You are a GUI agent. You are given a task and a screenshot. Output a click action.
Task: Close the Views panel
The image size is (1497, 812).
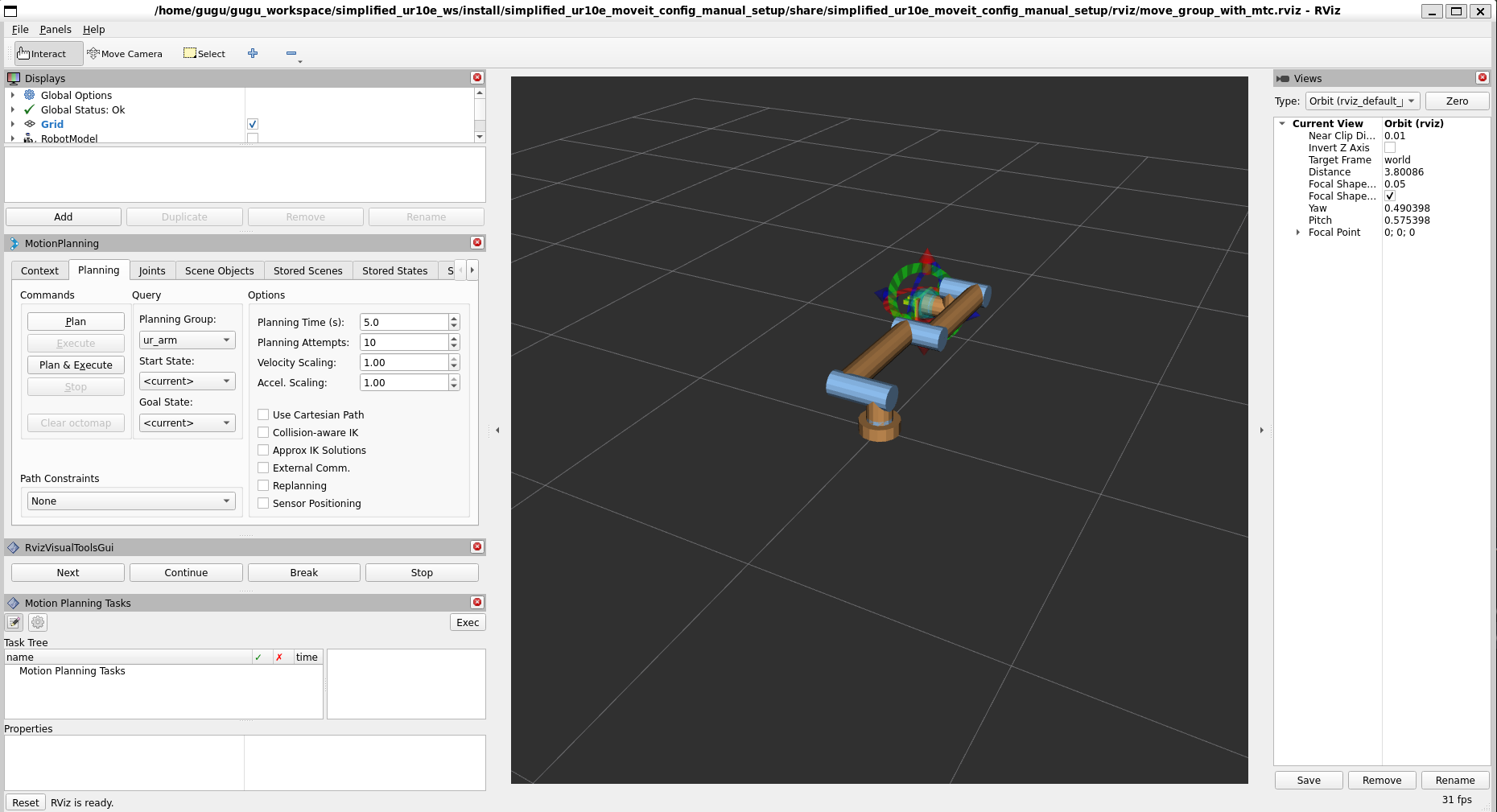coord(1483,77)
